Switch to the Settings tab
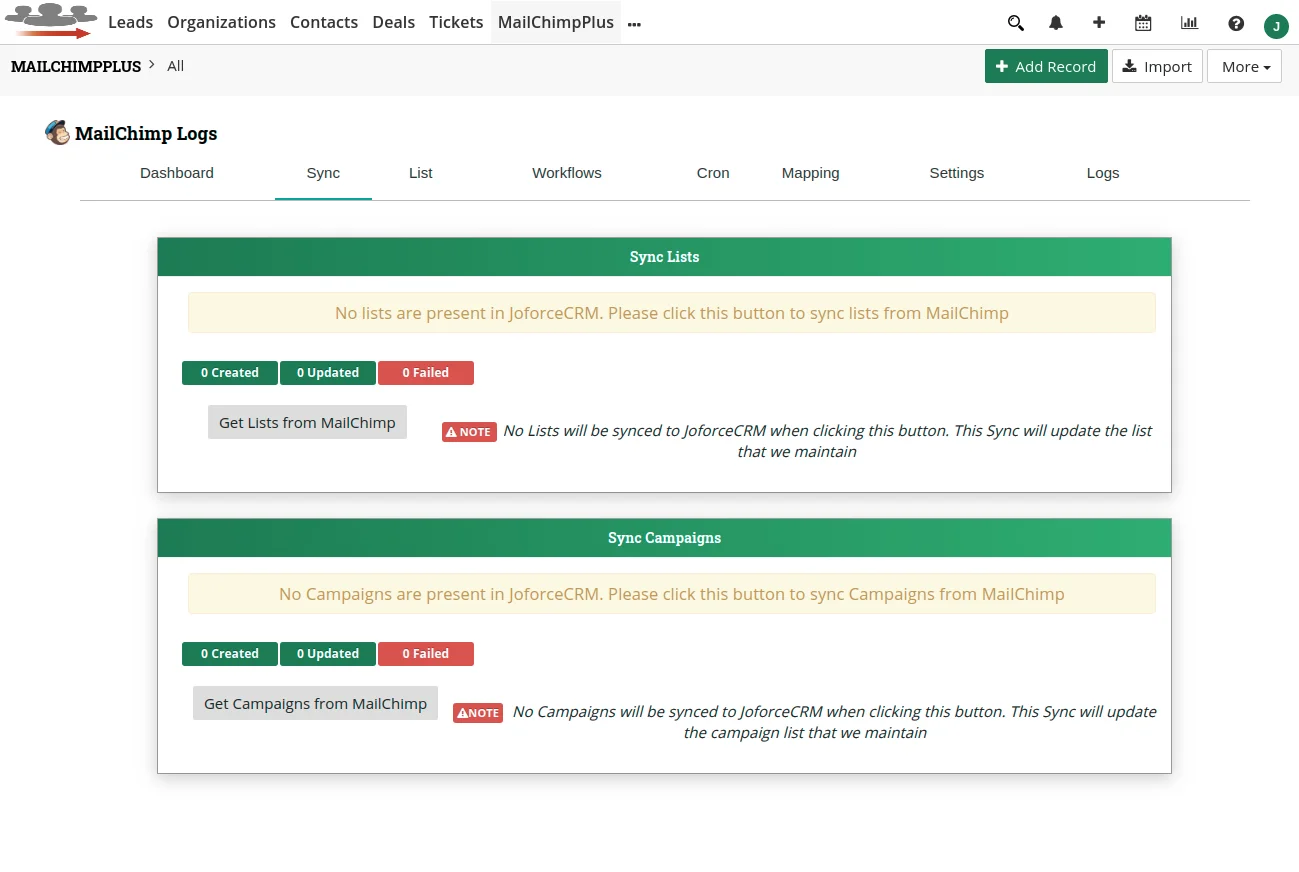 click(x=956, y=172)
